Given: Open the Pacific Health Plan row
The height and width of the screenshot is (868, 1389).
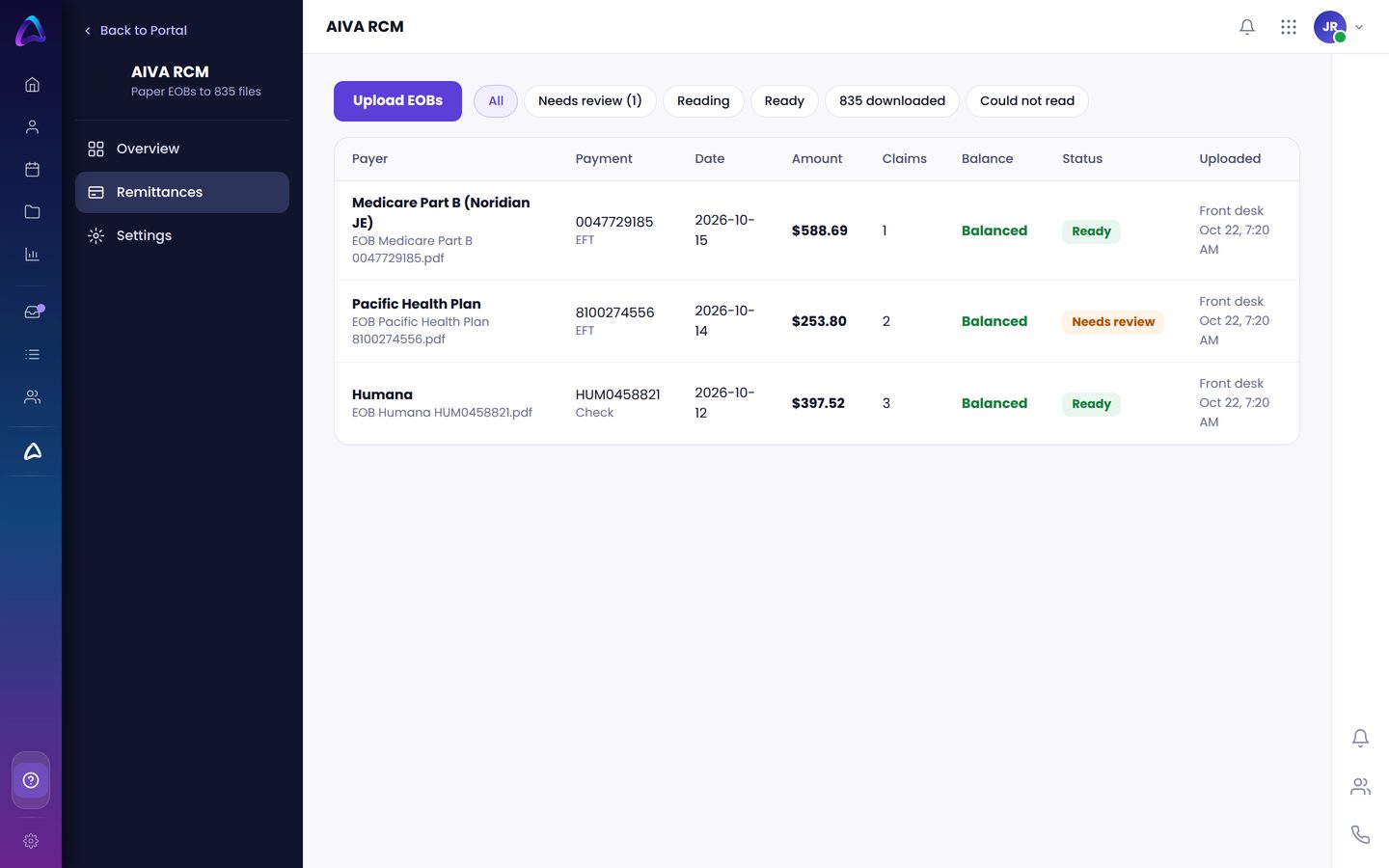Looking at the screenshot, I should tap(817, 321).
